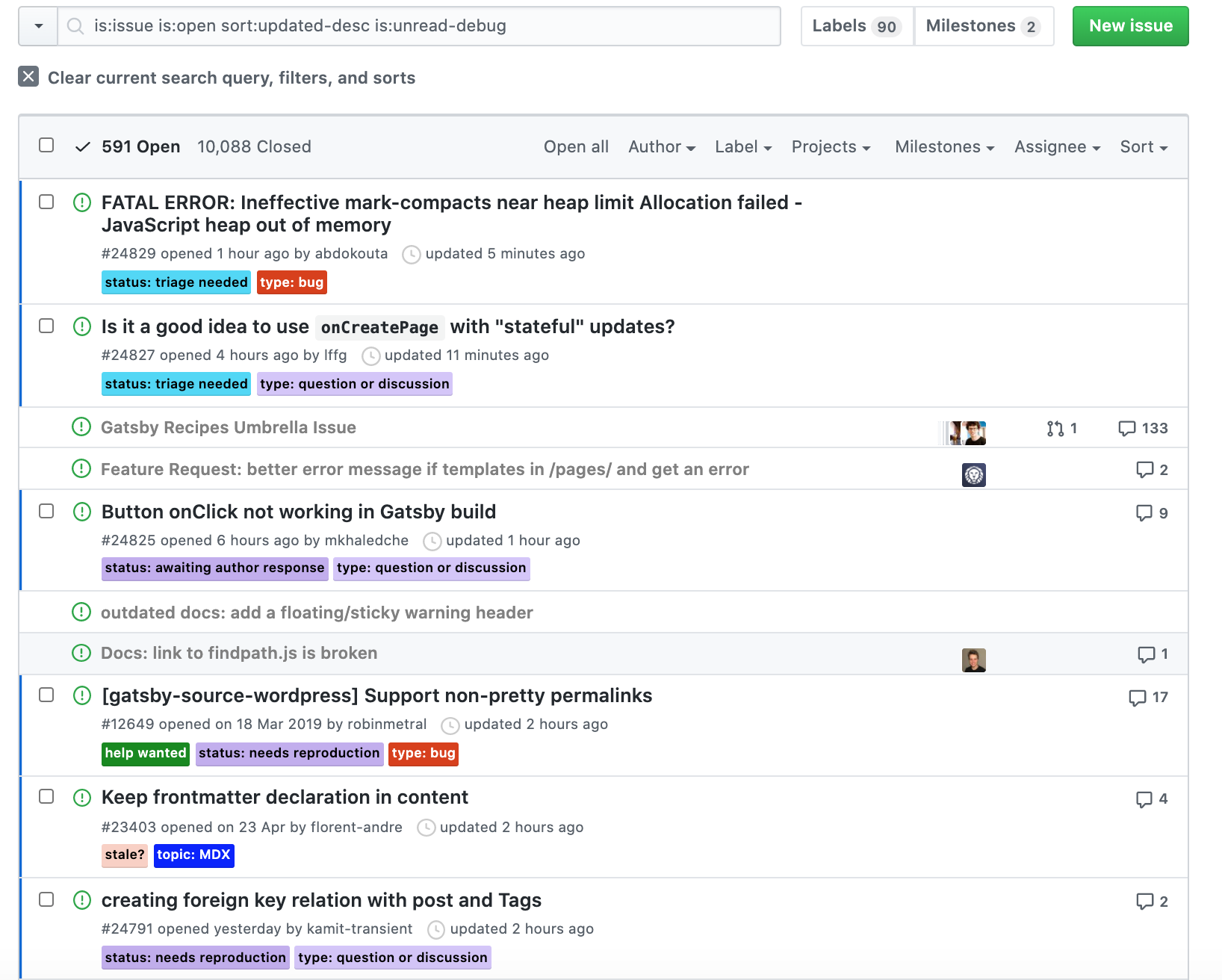
Task: Clear current search query, filters, and sorts
Action: (x=217, y=78)
